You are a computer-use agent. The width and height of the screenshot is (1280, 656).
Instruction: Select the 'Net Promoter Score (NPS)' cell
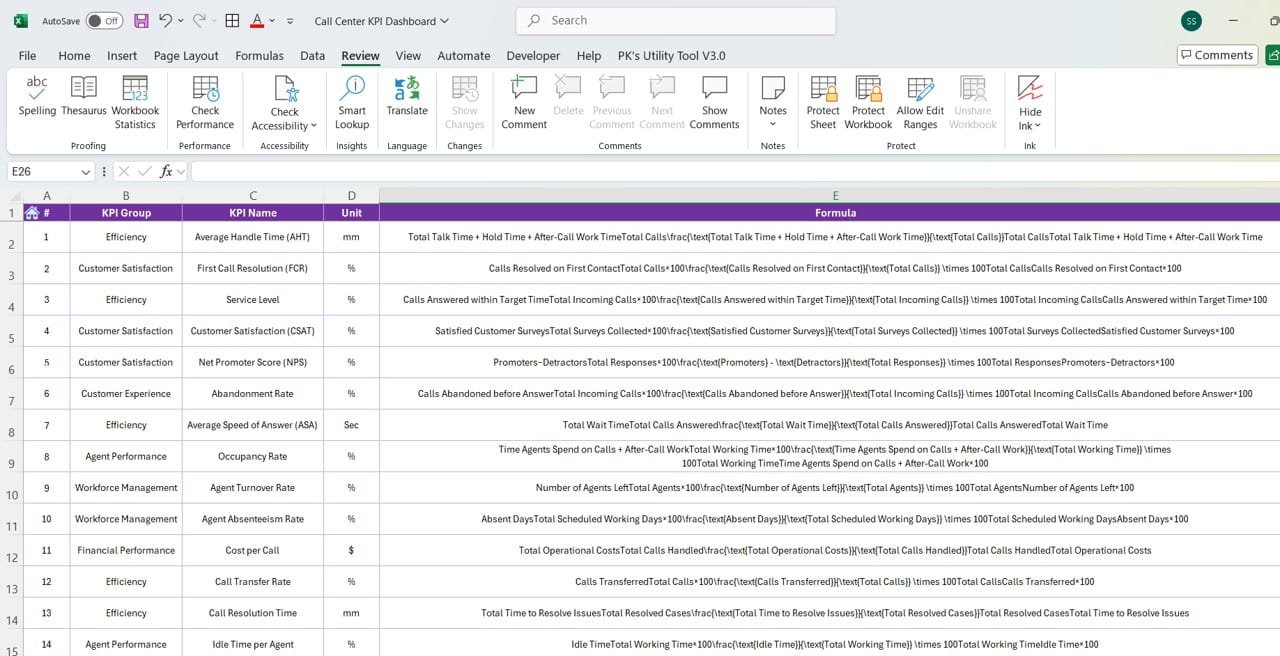[253, 362]
